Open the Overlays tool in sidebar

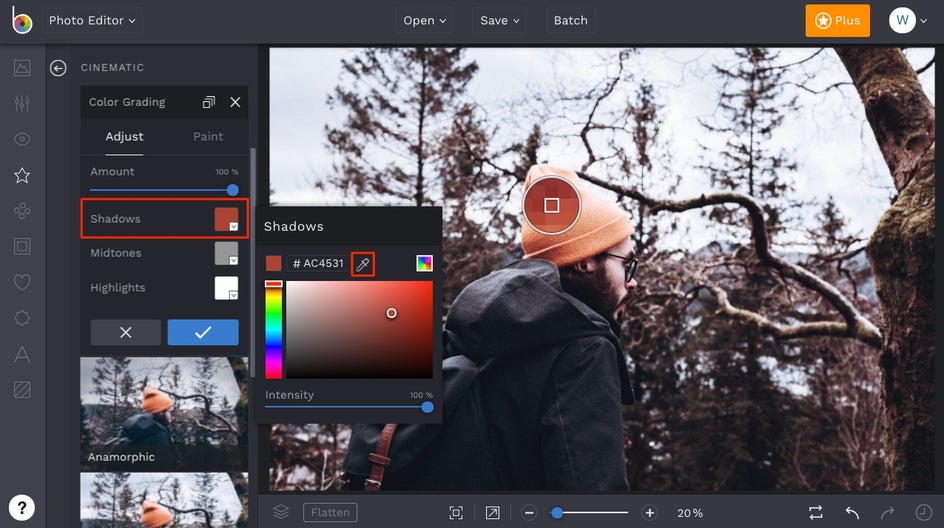[22, 318]
